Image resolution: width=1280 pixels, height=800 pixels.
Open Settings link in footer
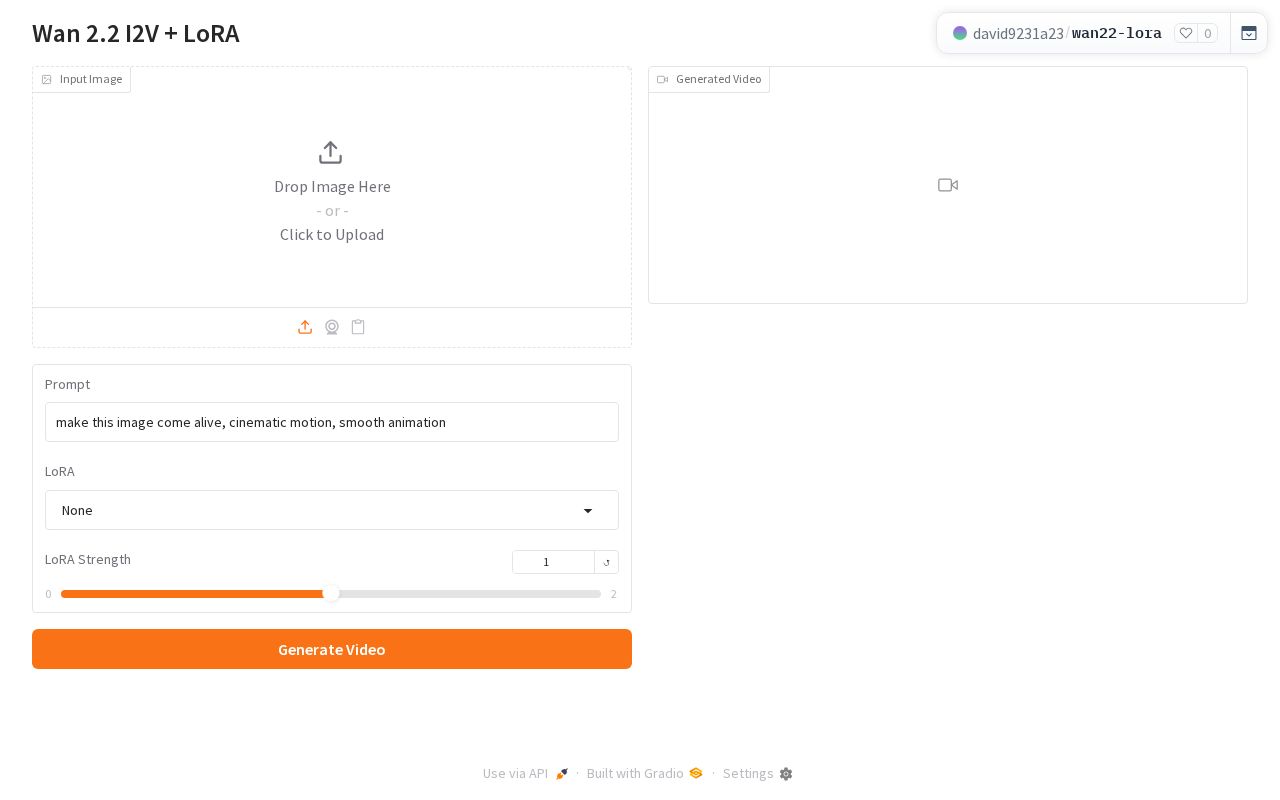(757, 774)
